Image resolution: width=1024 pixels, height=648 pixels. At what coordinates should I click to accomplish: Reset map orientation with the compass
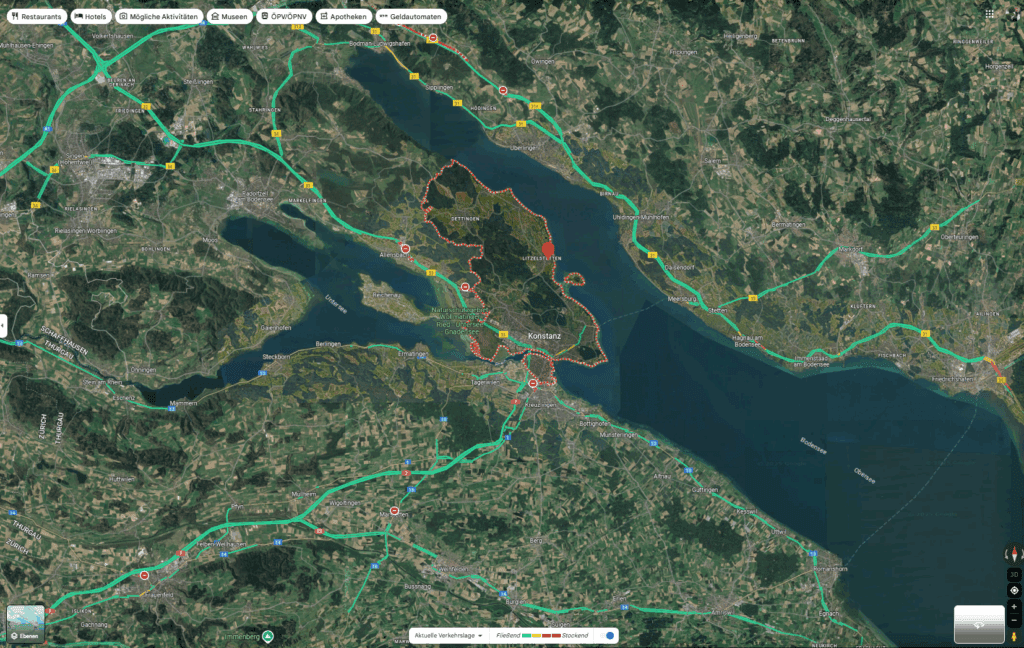tap(1013, 554)
